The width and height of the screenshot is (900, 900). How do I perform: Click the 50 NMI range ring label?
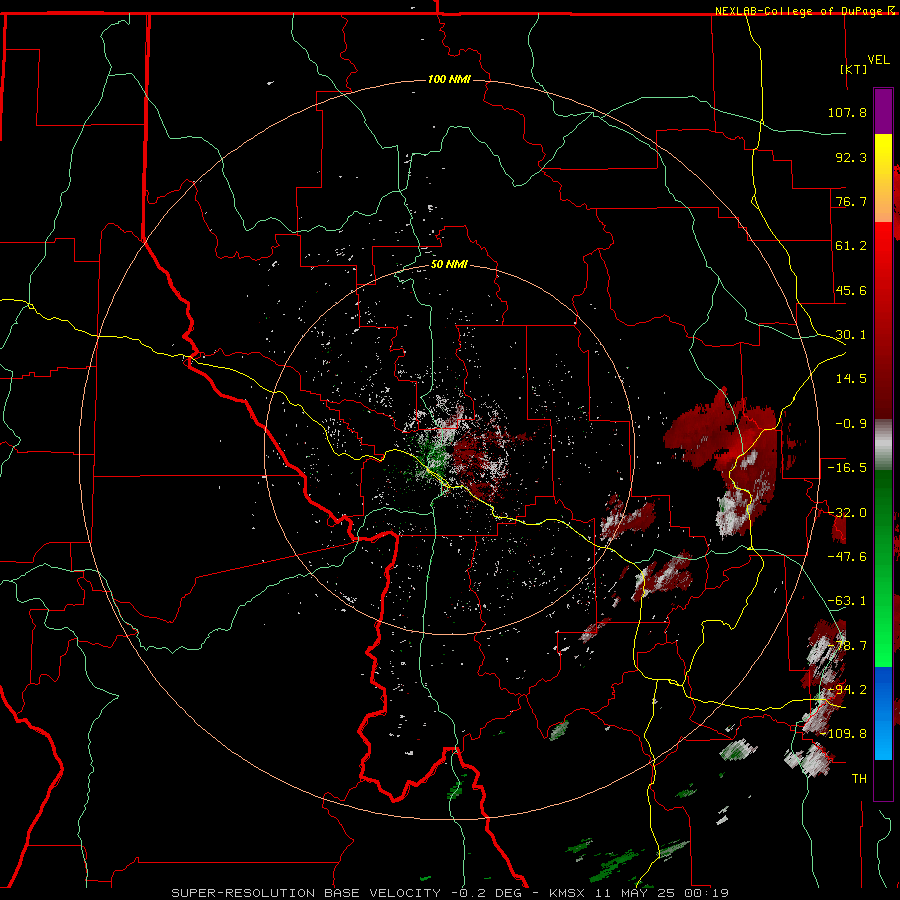(449, 265)
